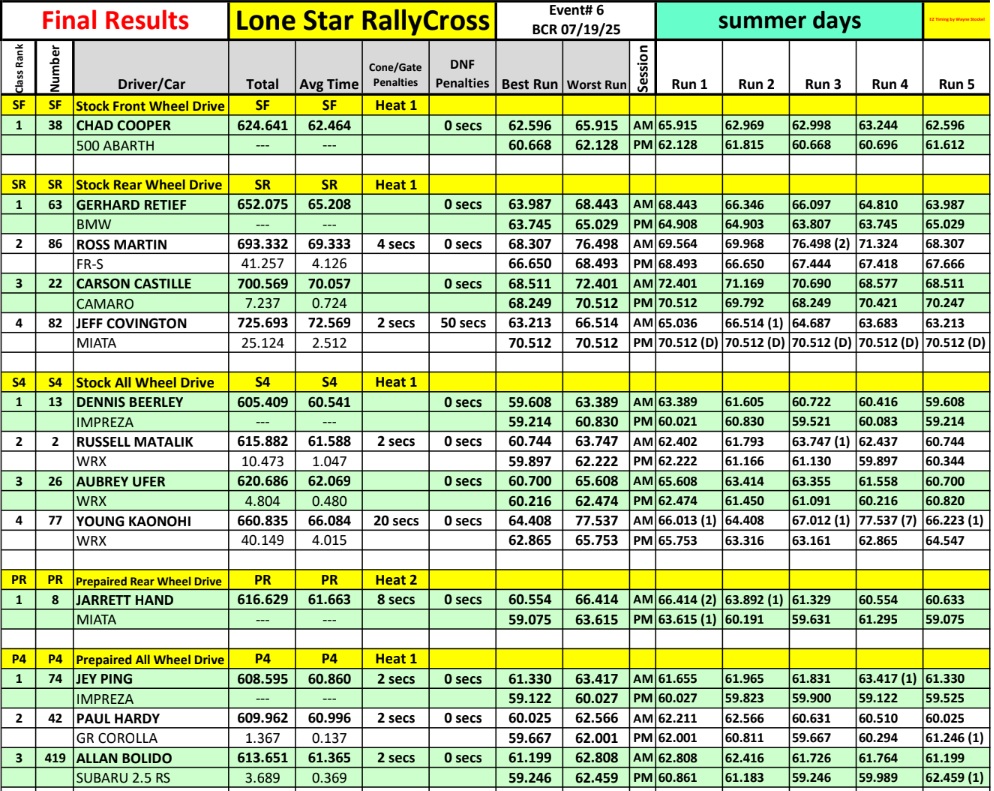Click the "Run 3" column header
The width and height of the screenshot is (994, 791).
(x=823, y=84)
